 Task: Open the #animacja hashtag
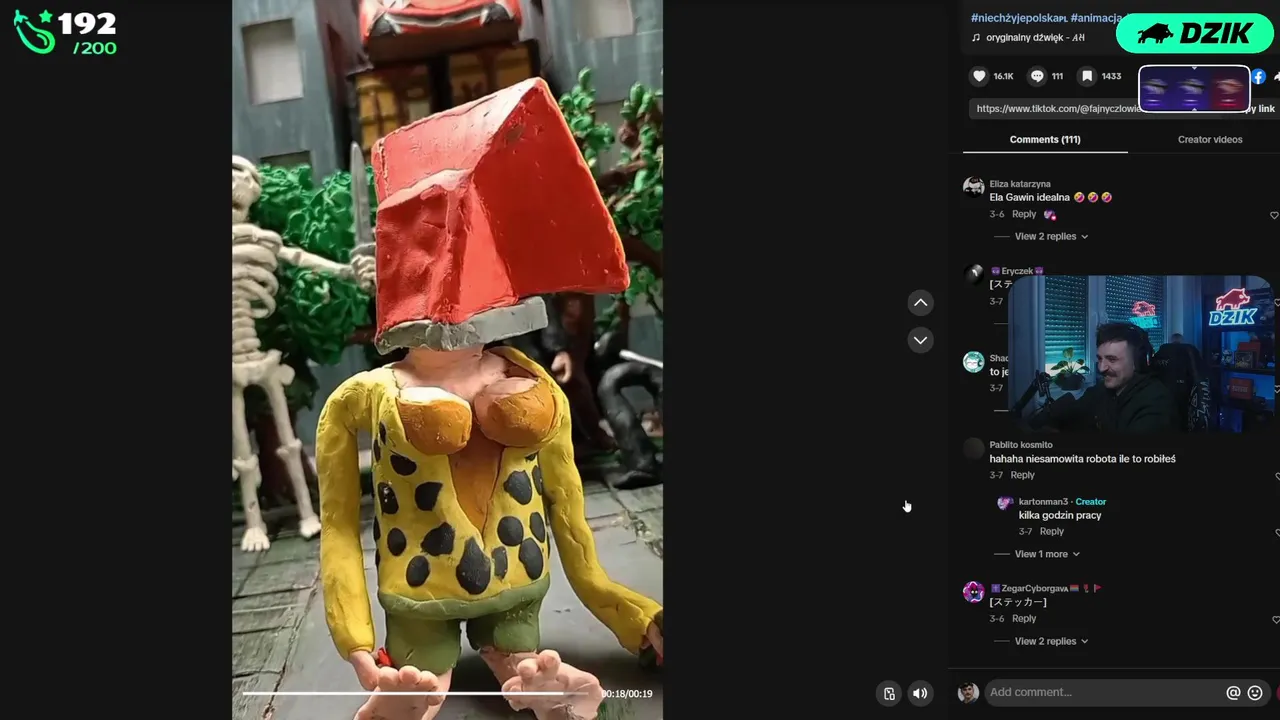1096,18
